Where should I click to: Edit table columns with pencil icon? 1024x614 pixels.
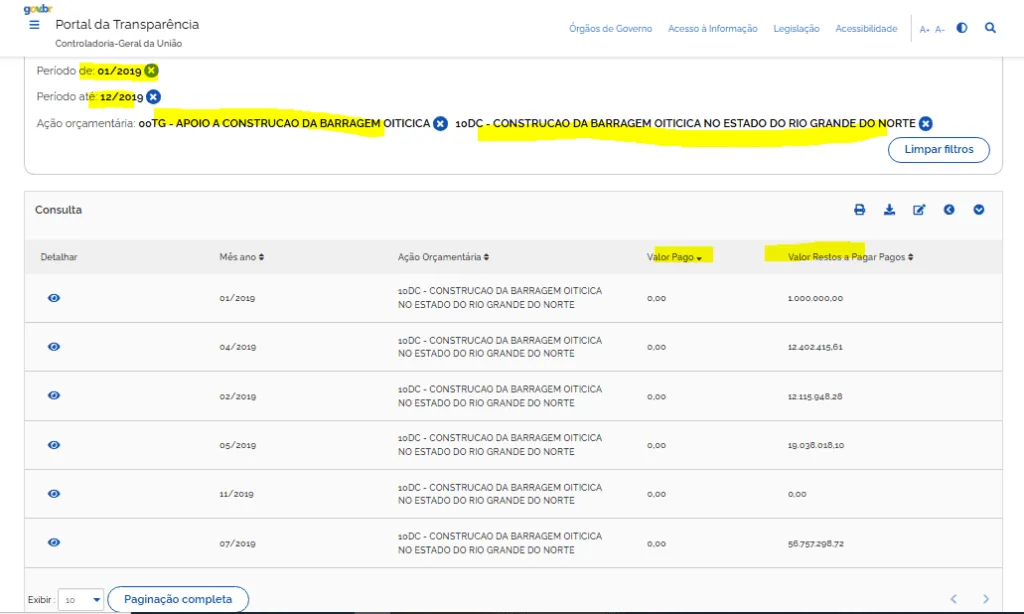(x=919, y=210)
